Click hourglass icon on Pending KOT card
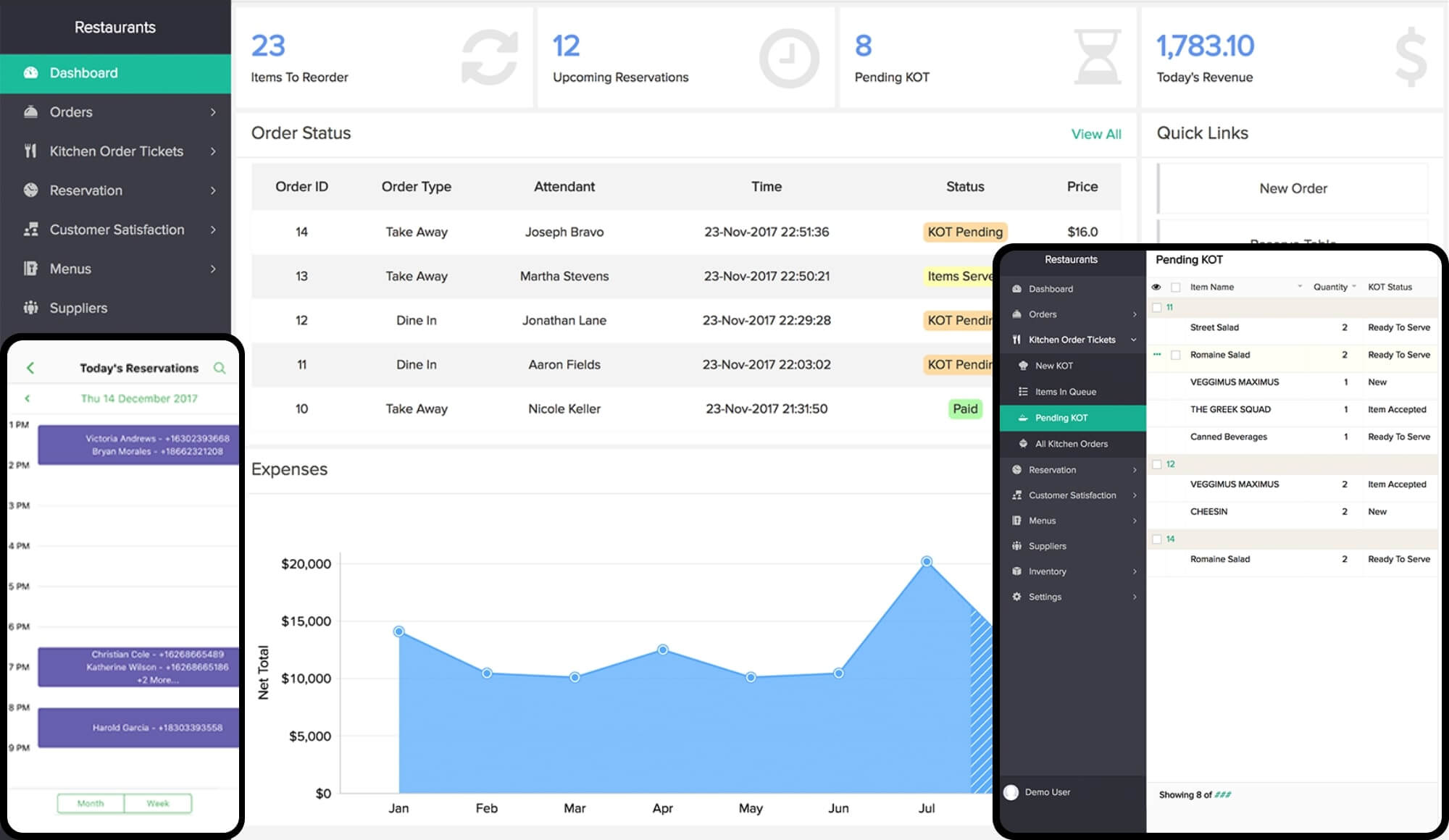1449x840 pixels. tap(1097, 57)
